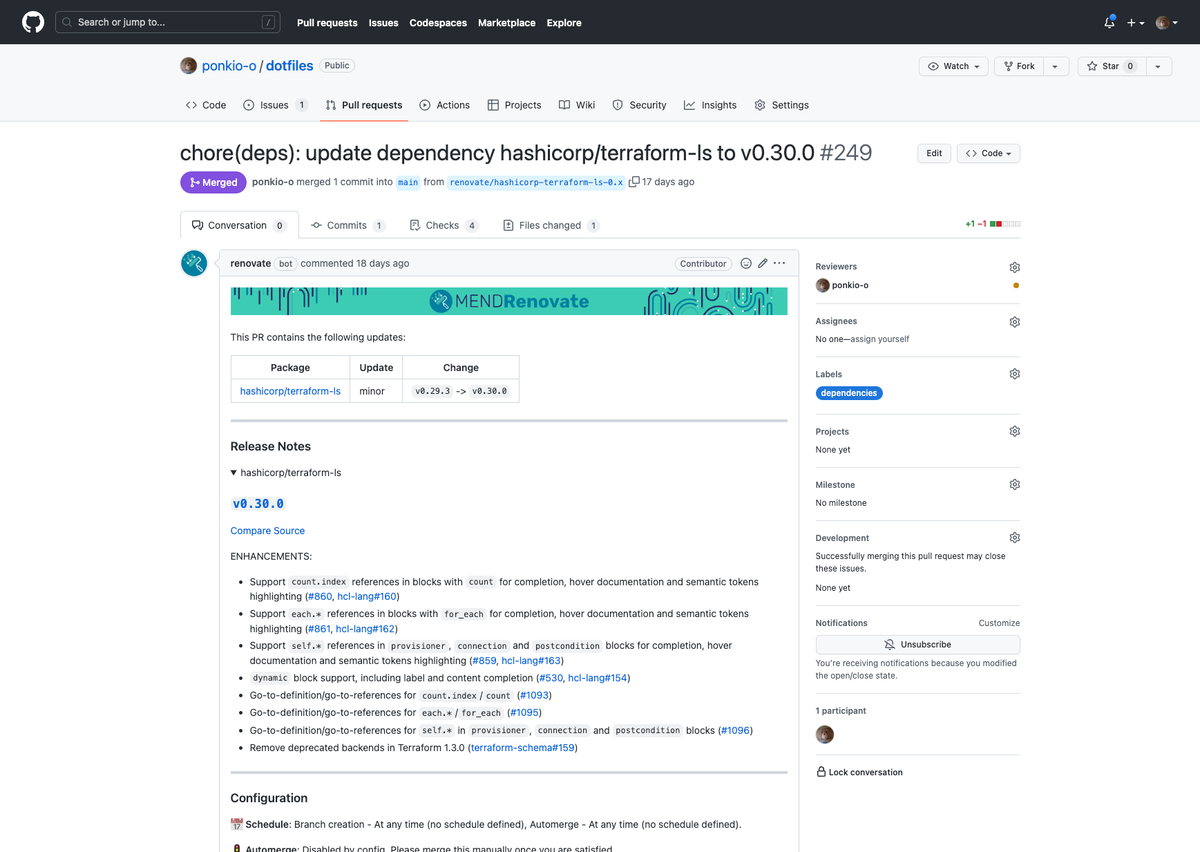The image size is (1200, 852).
Task: Select the Checks tab
Action: tap(444, 225)
